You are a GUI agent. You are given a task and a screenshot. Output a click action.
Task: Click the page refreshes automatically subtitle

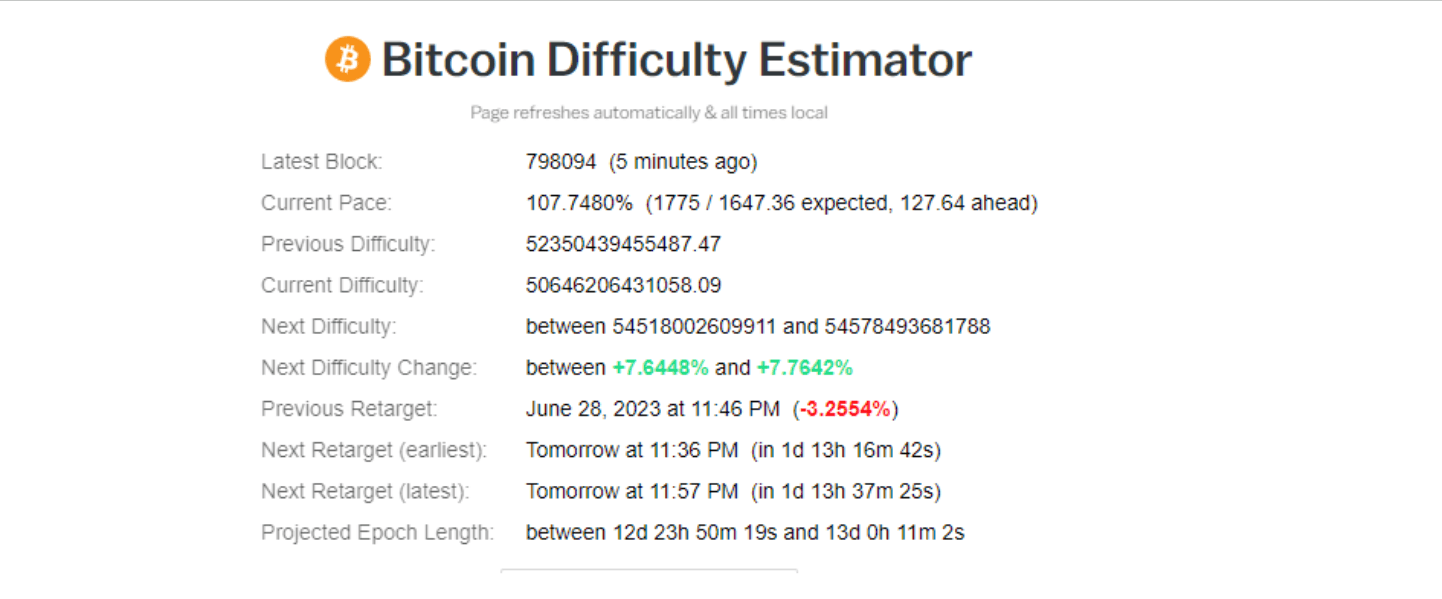[x=649, y=113]
